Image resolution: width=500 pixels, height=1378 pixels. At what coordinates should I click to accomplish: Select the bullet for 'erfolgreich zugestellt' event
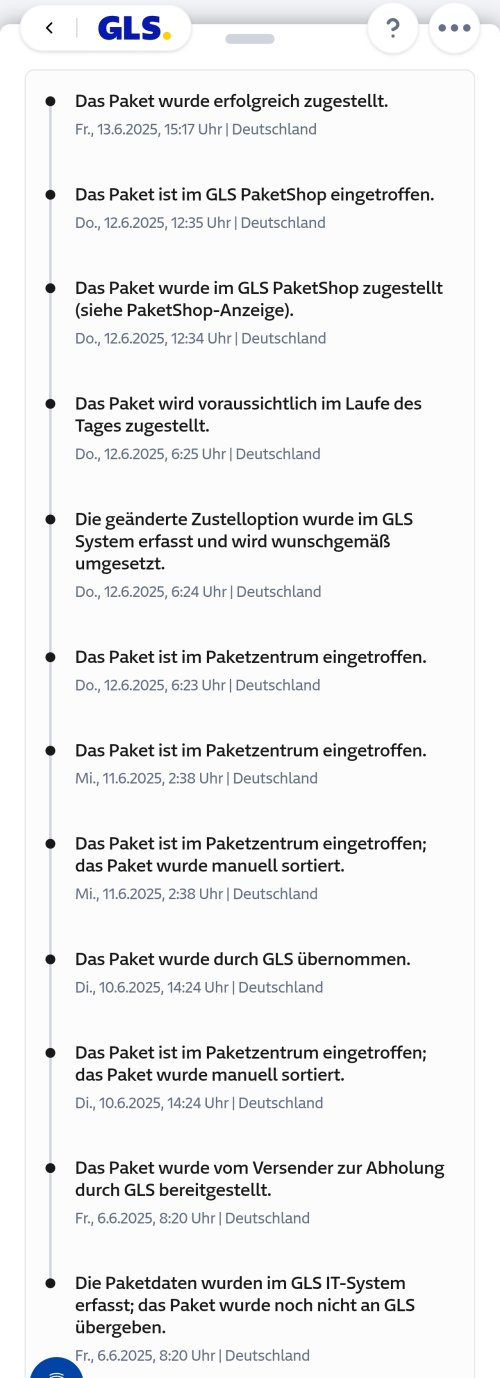pyautogui.click(x=50, y=101)
